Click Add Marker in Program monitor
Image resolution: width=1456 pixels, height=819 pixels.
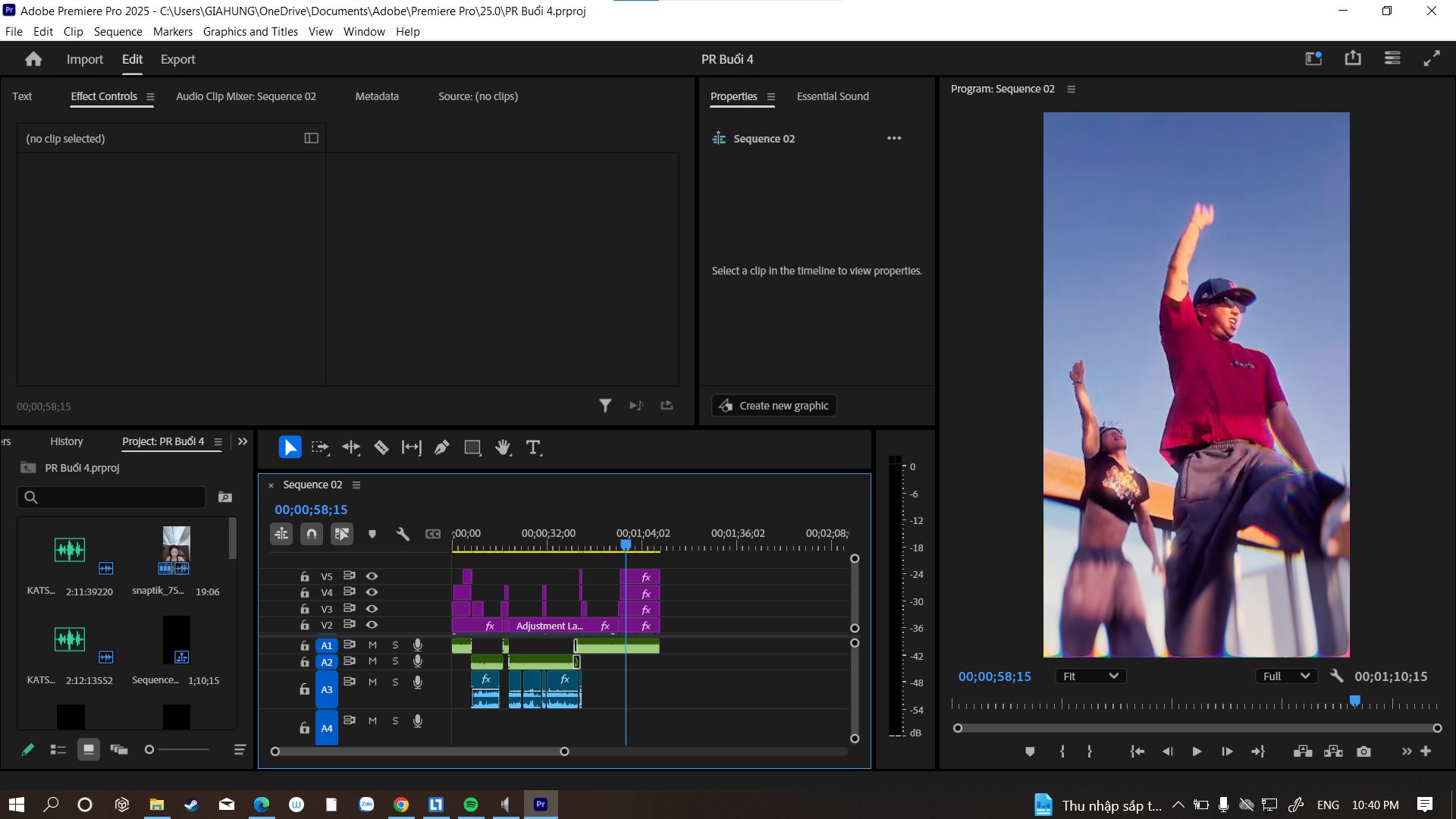tap(1030, 752)
